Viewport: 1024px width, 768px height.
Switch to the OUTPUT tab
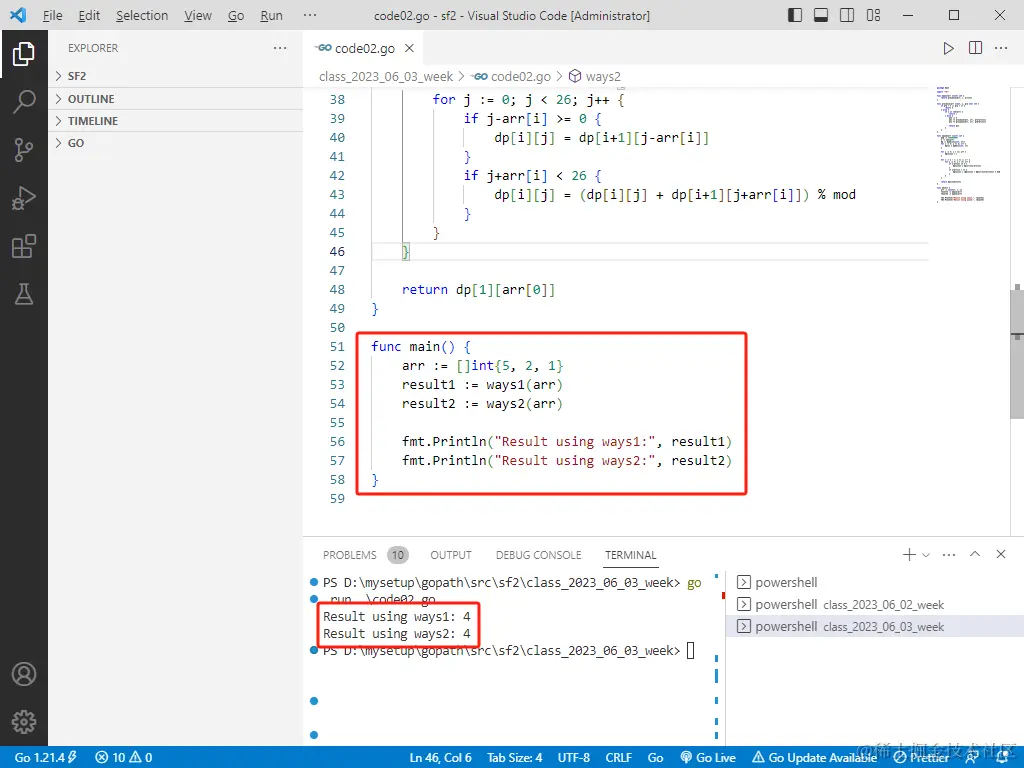(451, 555)
